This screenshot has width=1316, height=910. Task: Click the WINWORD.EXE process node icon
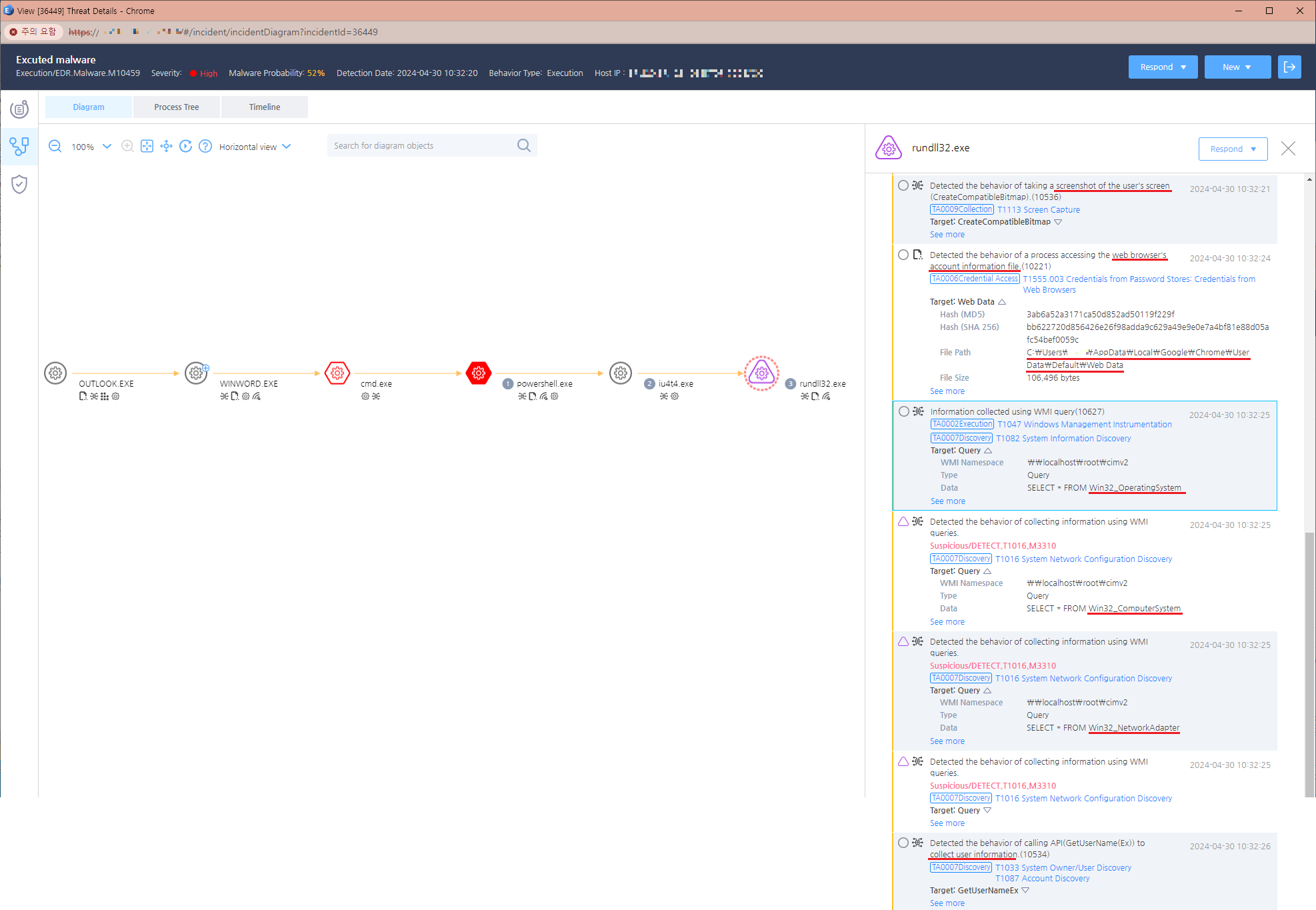[197, 371]
